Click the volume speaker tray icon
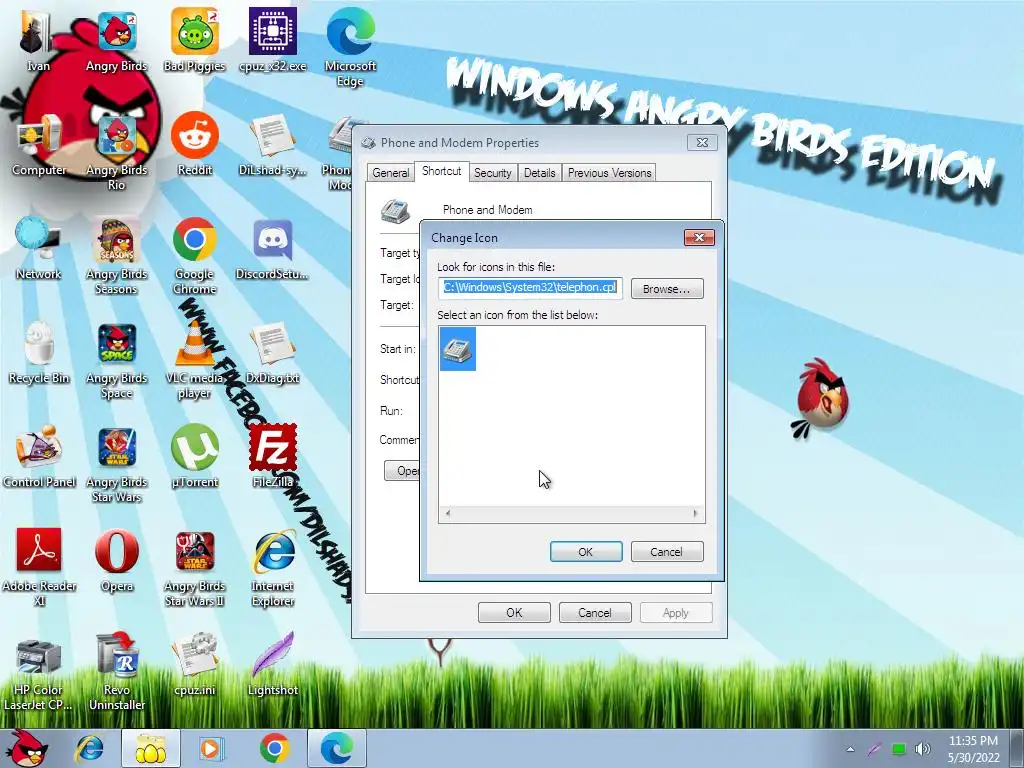The width and height of the screenshot is (1024, 768). point(922,749)
